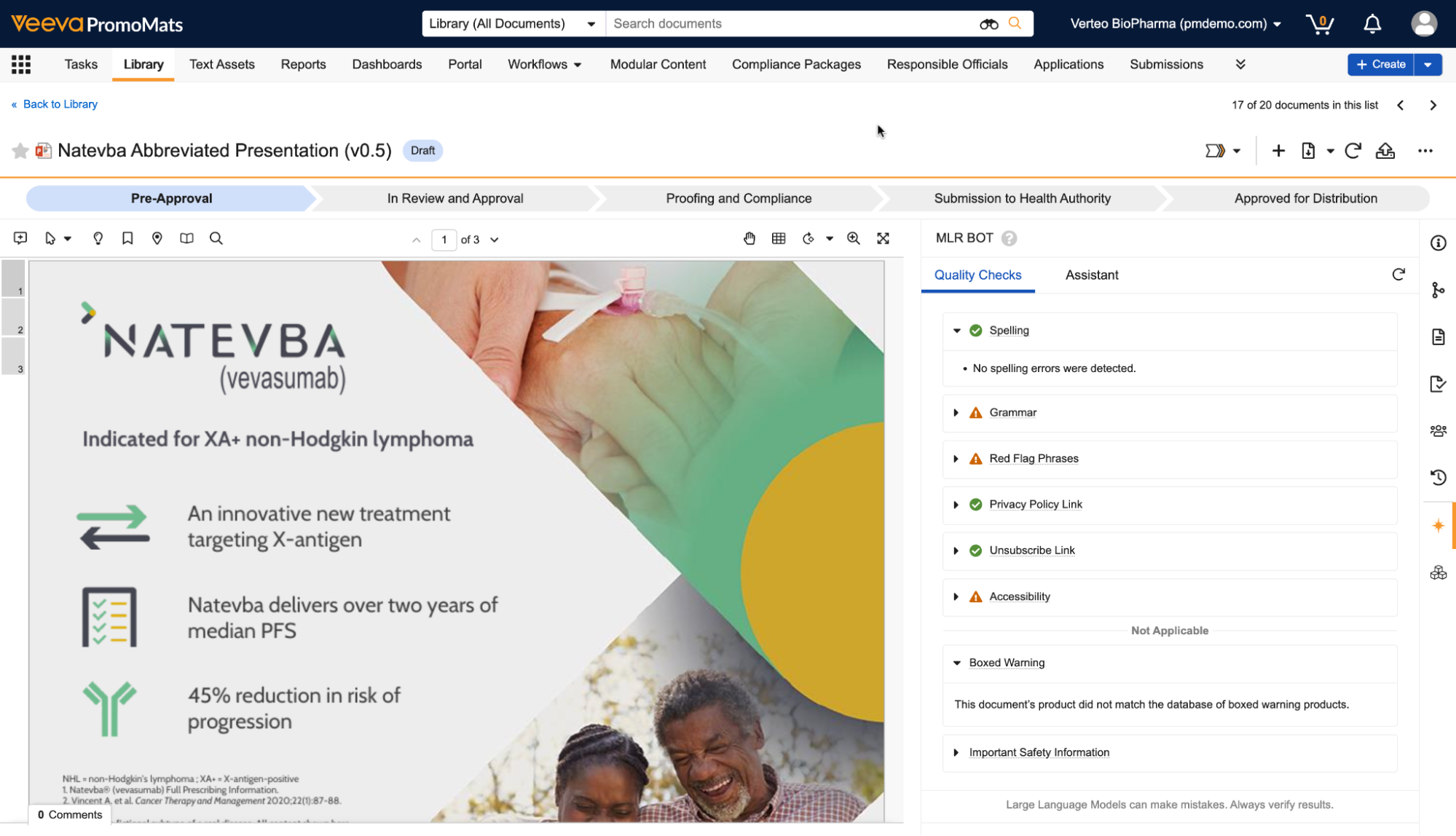Expand the Grammar check section
The height and width of the screenshot is (836, 1456).
[x=956, y=413]
